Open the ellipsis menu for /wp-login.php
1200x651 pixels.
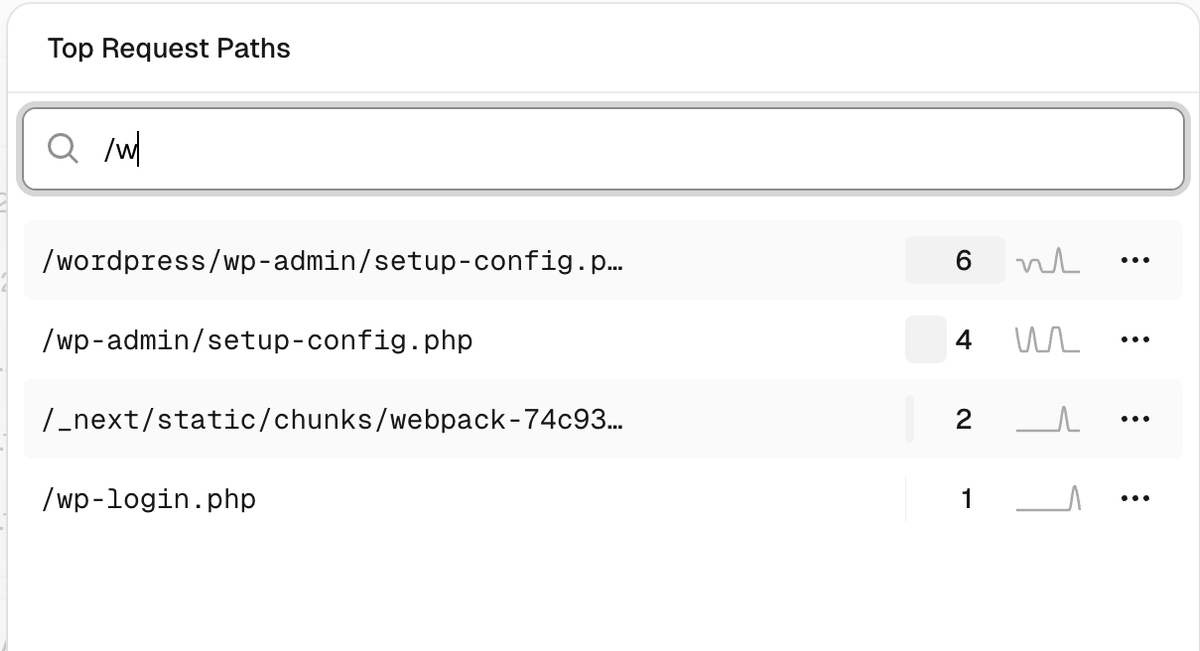point(1135,498)
